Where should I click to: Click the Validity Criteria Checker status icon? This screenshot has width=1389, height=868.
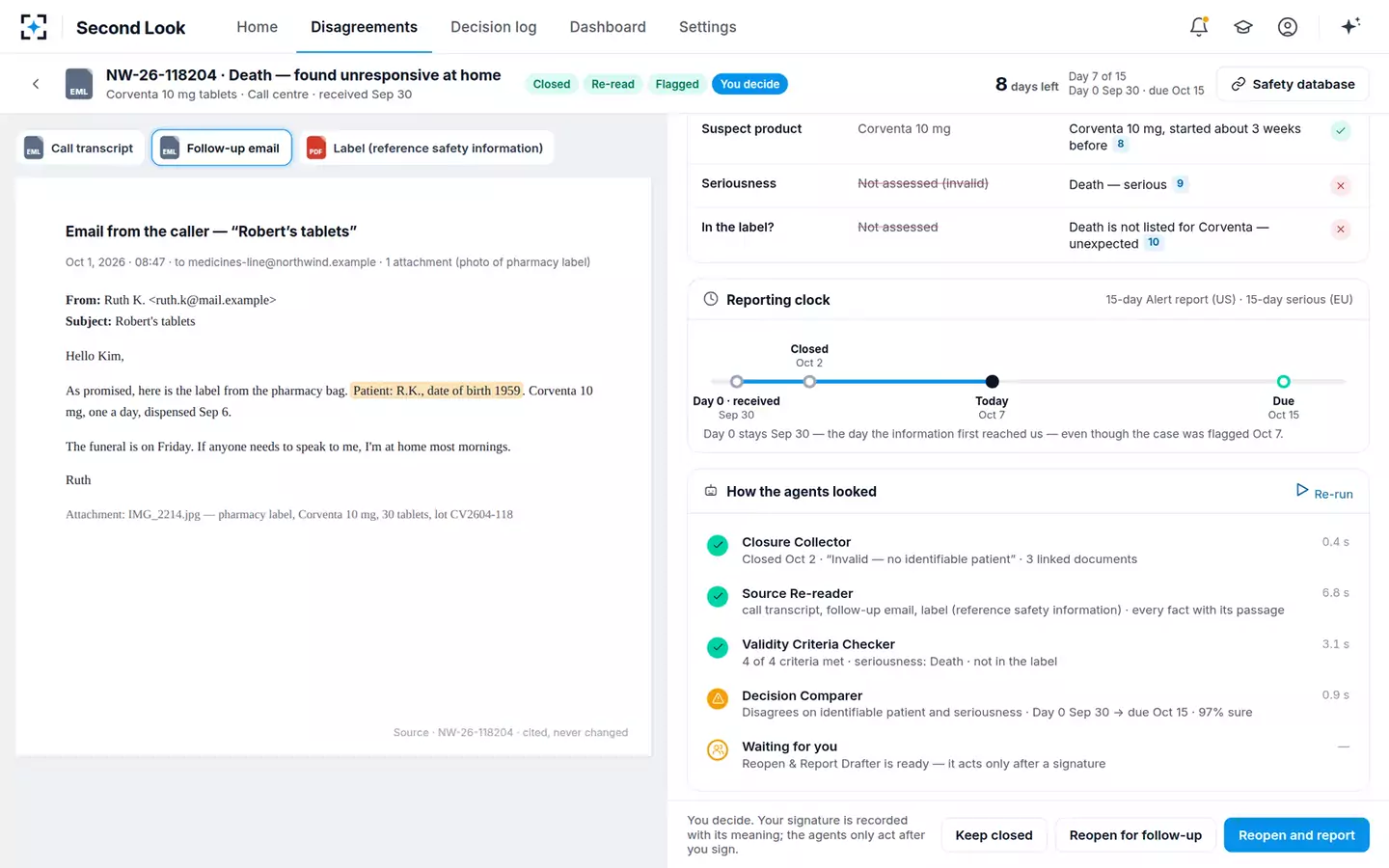click(x=718, y=648)
